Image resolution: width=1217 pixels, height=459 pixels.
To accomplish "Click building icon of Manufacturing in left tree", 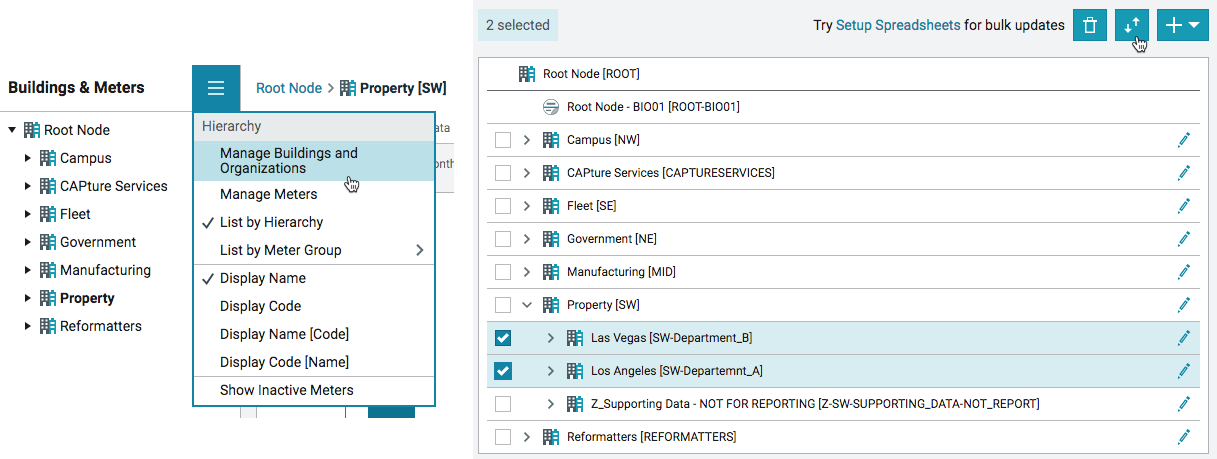I will [48, 270].
